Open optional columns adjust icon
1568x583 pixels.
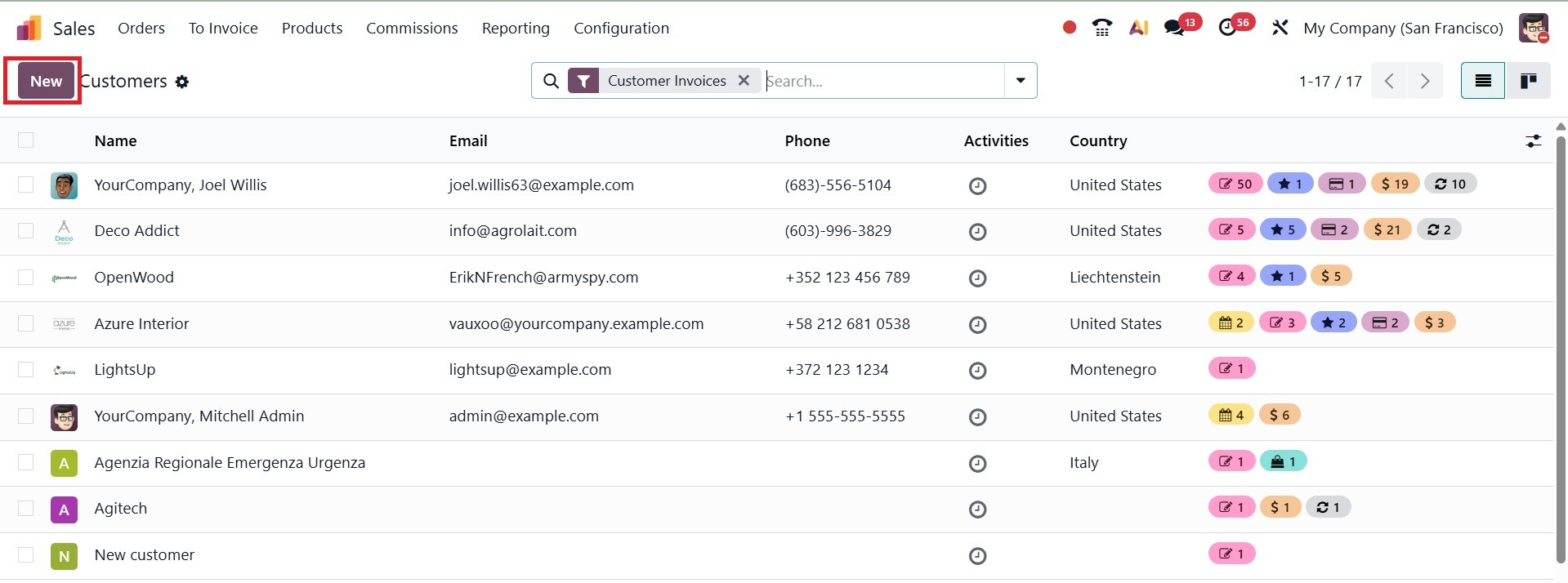(x=1533, y=141)
